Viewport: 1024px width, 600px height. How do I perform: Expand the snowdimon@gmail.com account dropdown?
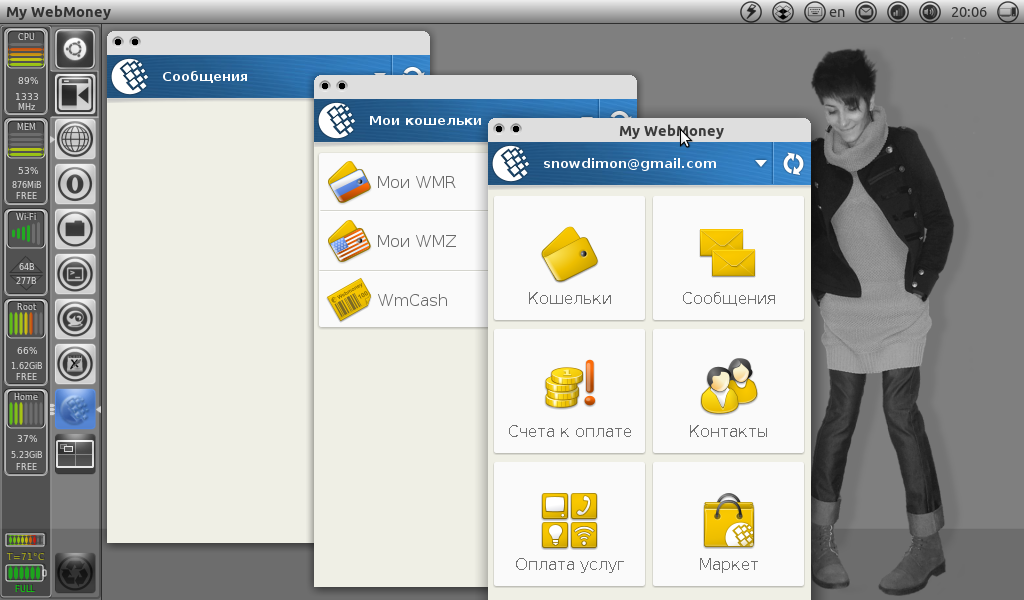pyautogui.click(x=761, y=163)
